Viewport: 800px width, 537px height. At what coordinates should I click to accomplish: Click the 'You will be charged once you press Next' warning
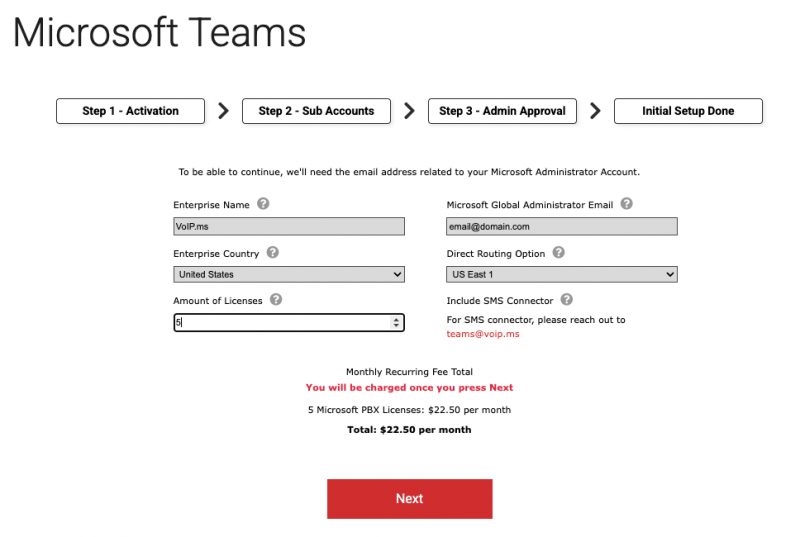coord(409,388)
